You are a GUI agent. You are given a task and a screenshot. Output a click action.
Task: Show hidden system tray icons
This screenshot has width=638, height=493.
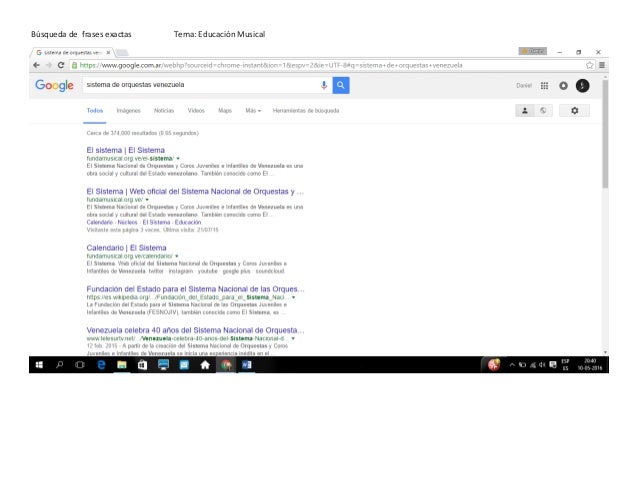click(x=512, y=365)
